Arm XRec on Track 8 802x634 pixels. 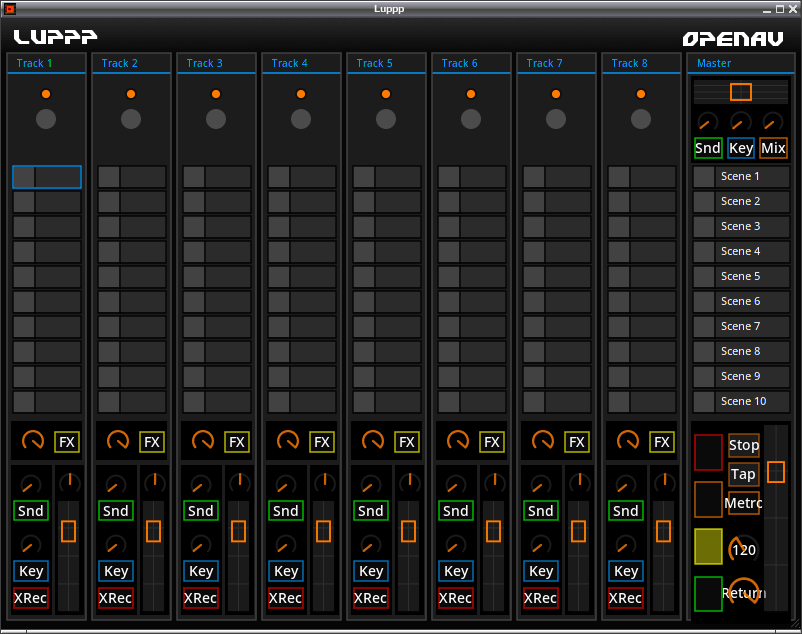tap(625, 598)
